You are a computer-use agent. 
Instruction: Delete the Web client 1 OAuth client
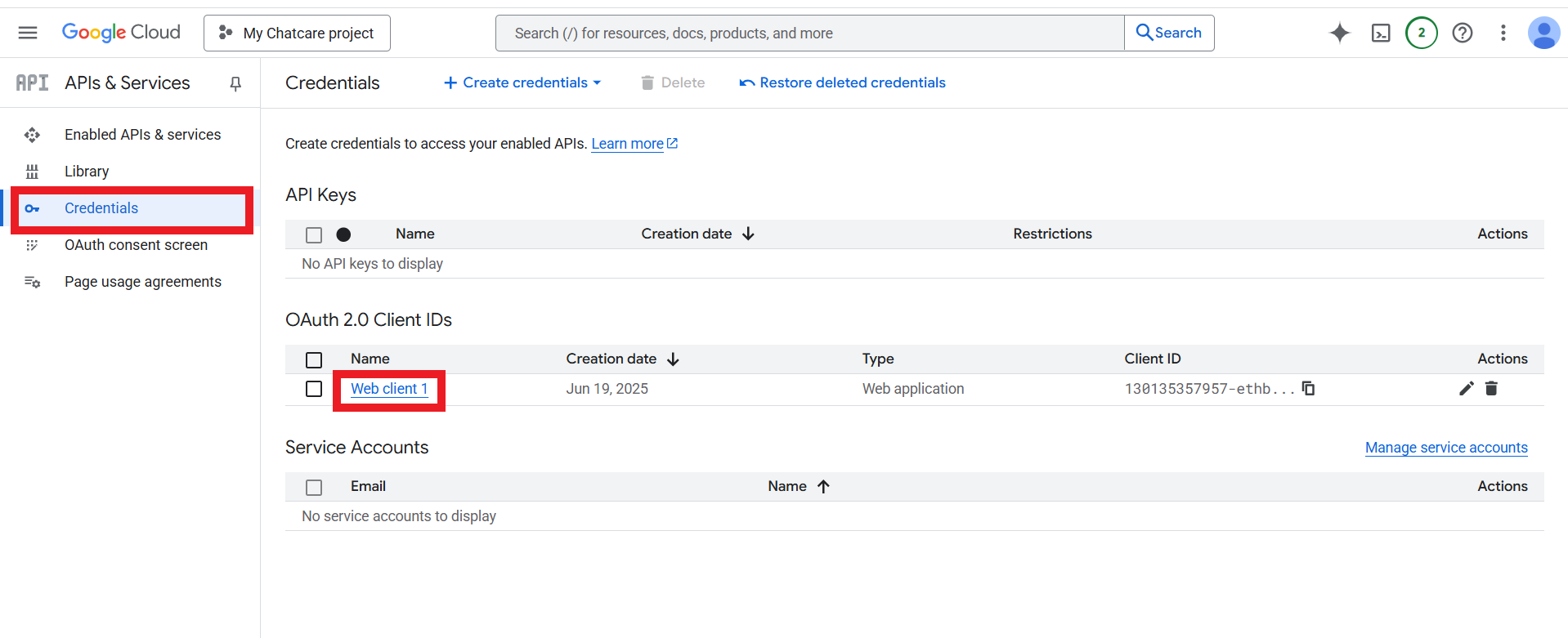tap(1491, 388)
